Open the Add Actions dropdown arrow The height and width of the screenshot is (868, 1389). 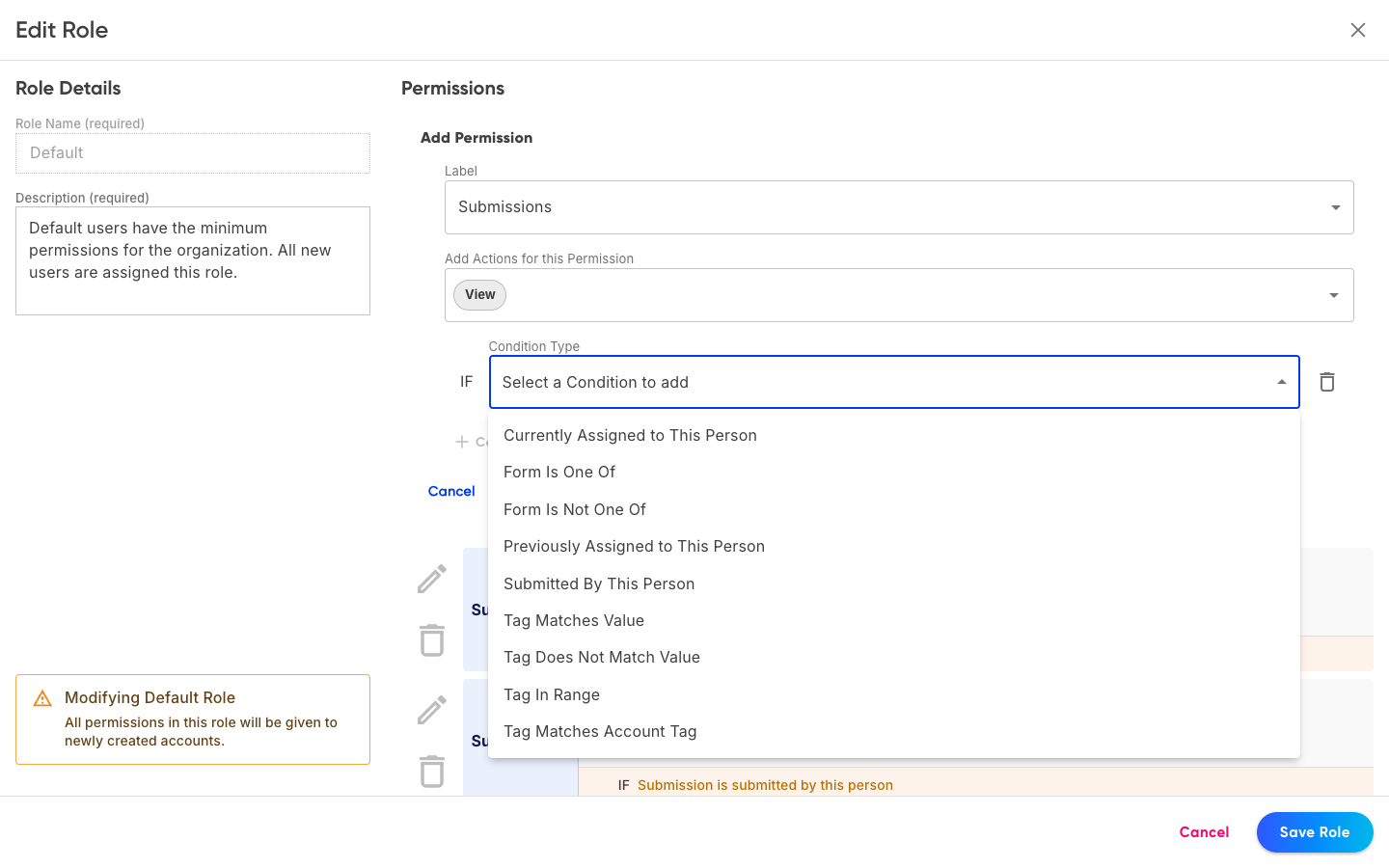(1334, 295)
